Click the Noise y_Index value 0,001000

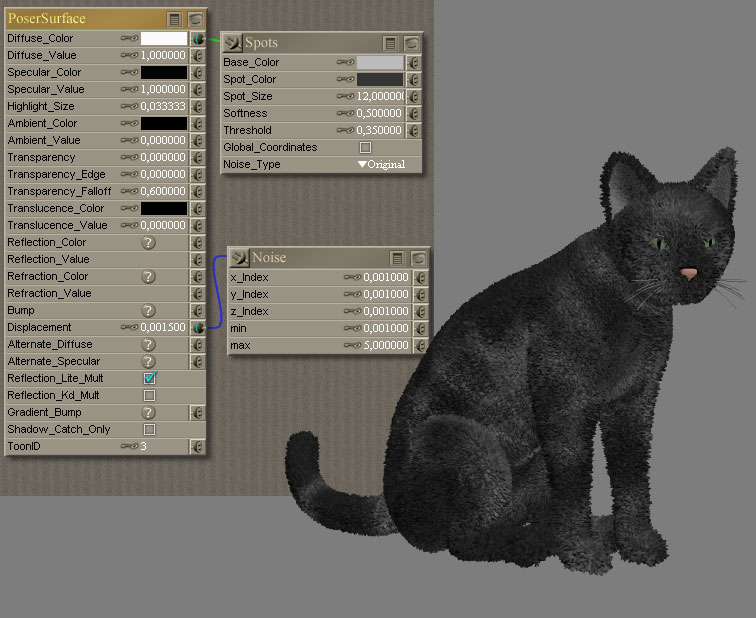tap(386, 295)
